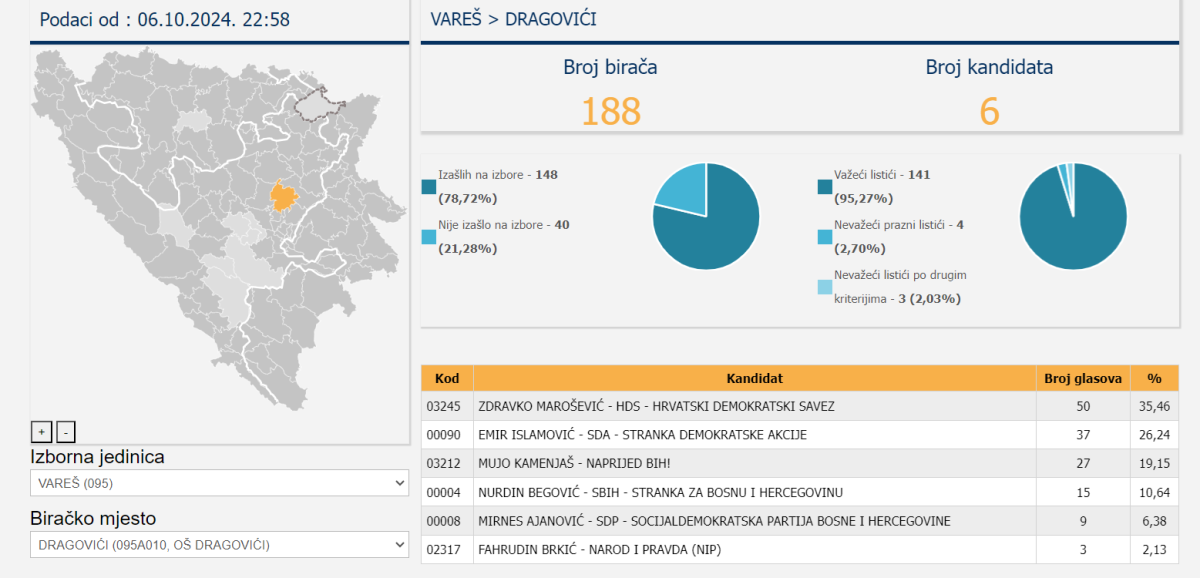Click vote count 50 for Marošević
Viewport: 1200px width, 578px height.
[1085, 406]
